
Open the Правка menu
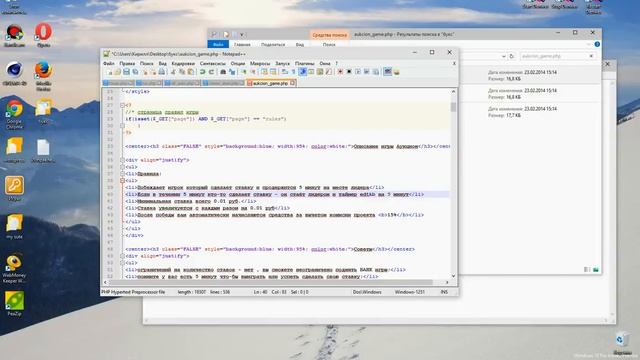127,64
